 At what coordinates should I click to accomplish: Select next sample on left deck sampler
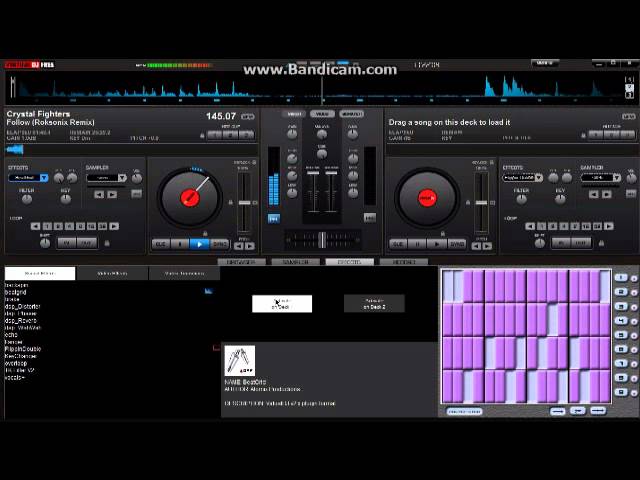click(x=112, y=195)
